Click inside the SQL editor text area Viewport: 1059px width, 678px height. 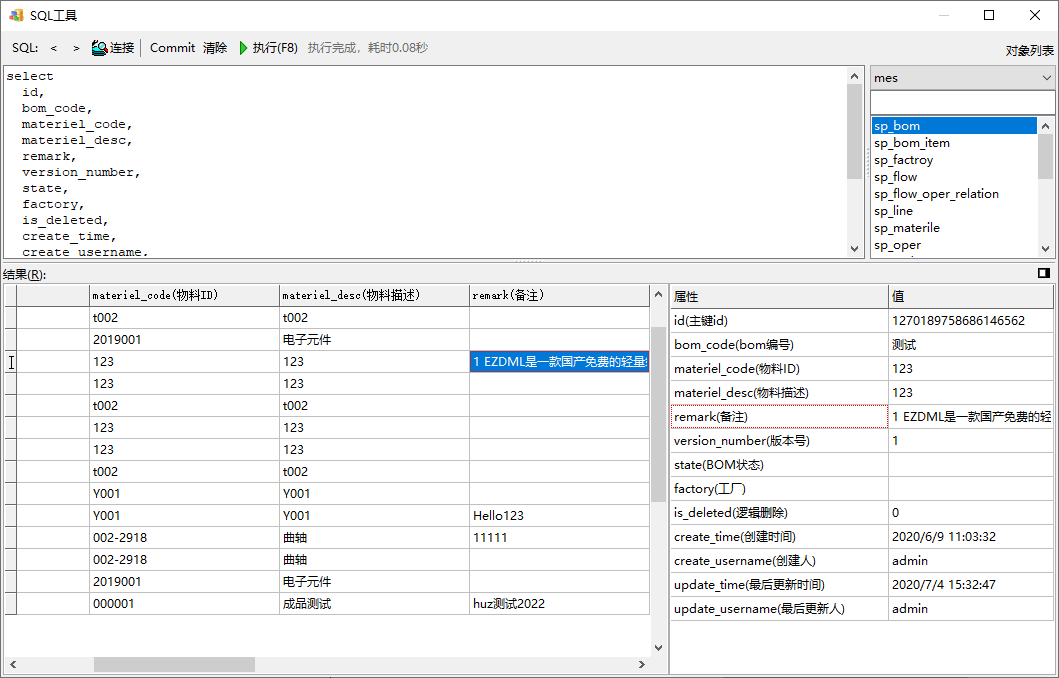tap(425, 162)
